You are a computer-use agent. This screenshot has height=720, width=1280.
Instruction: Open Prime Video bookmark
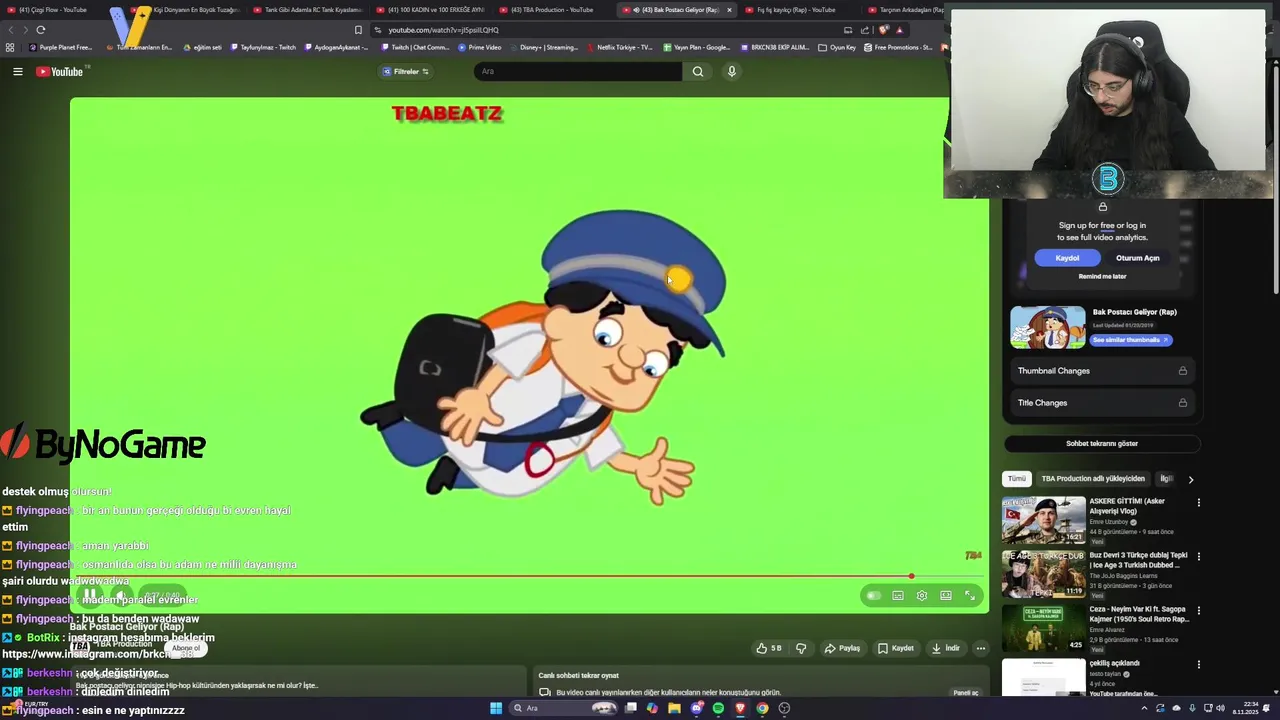pyautogui.click(x=480, y=47)
